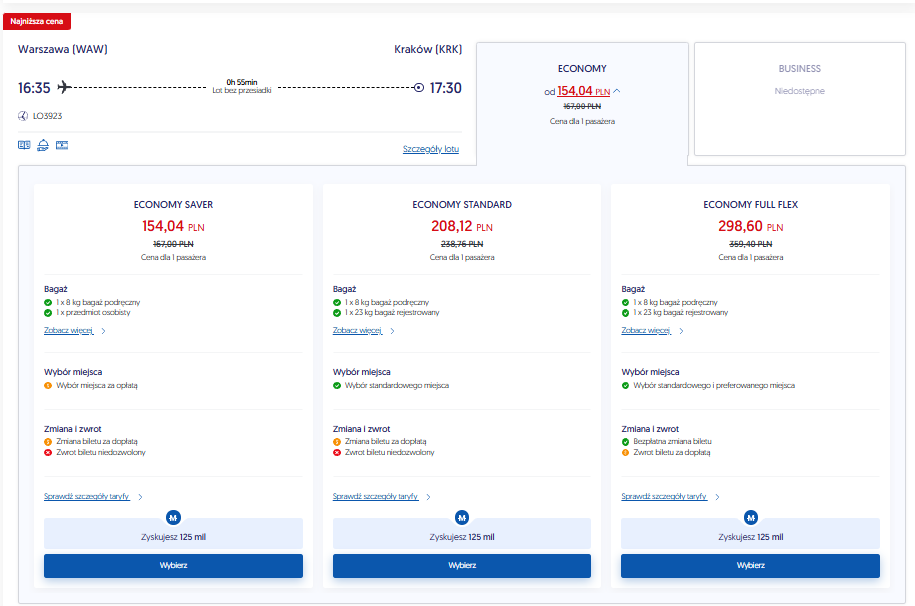Viewport: 915px width, 606px height.
Task: Choose the Economy Full Flex fare with Wybierz
Action: pos(750,566)
